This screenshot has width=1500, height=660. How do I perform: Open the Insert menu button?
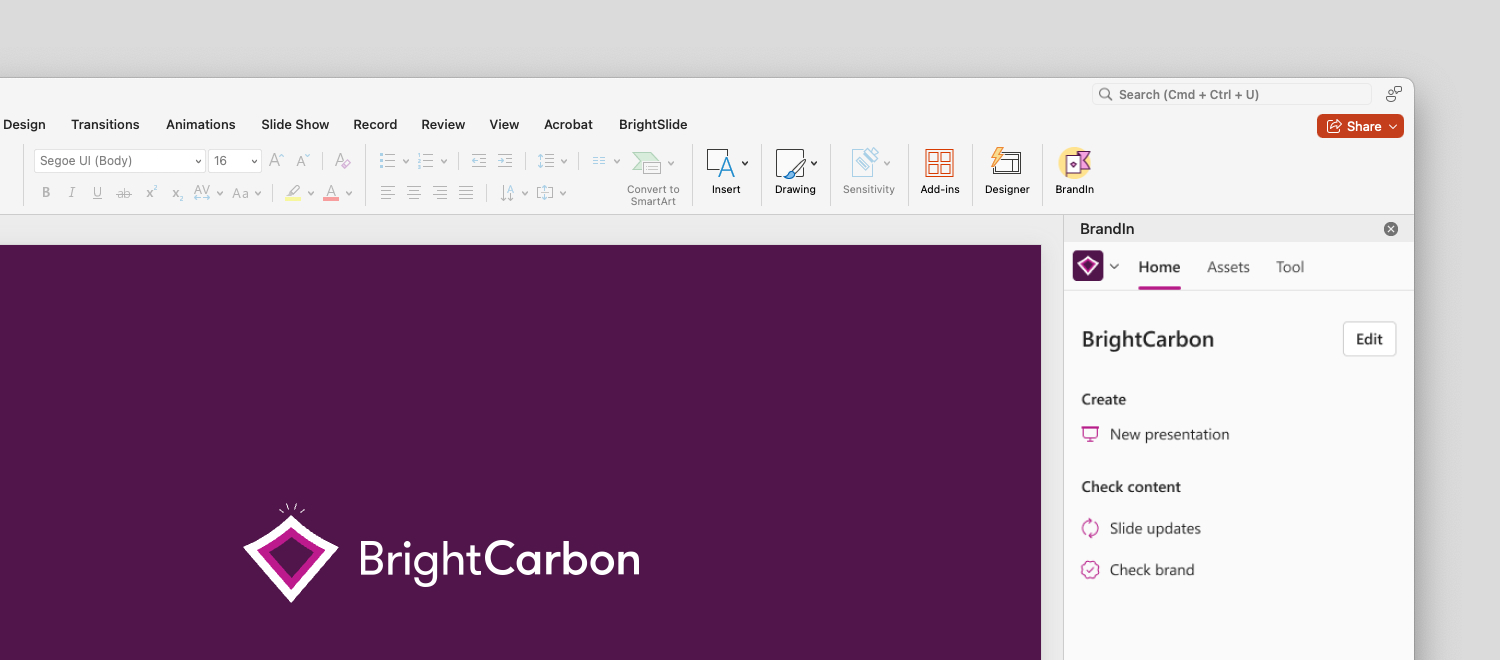coord(726,171)
